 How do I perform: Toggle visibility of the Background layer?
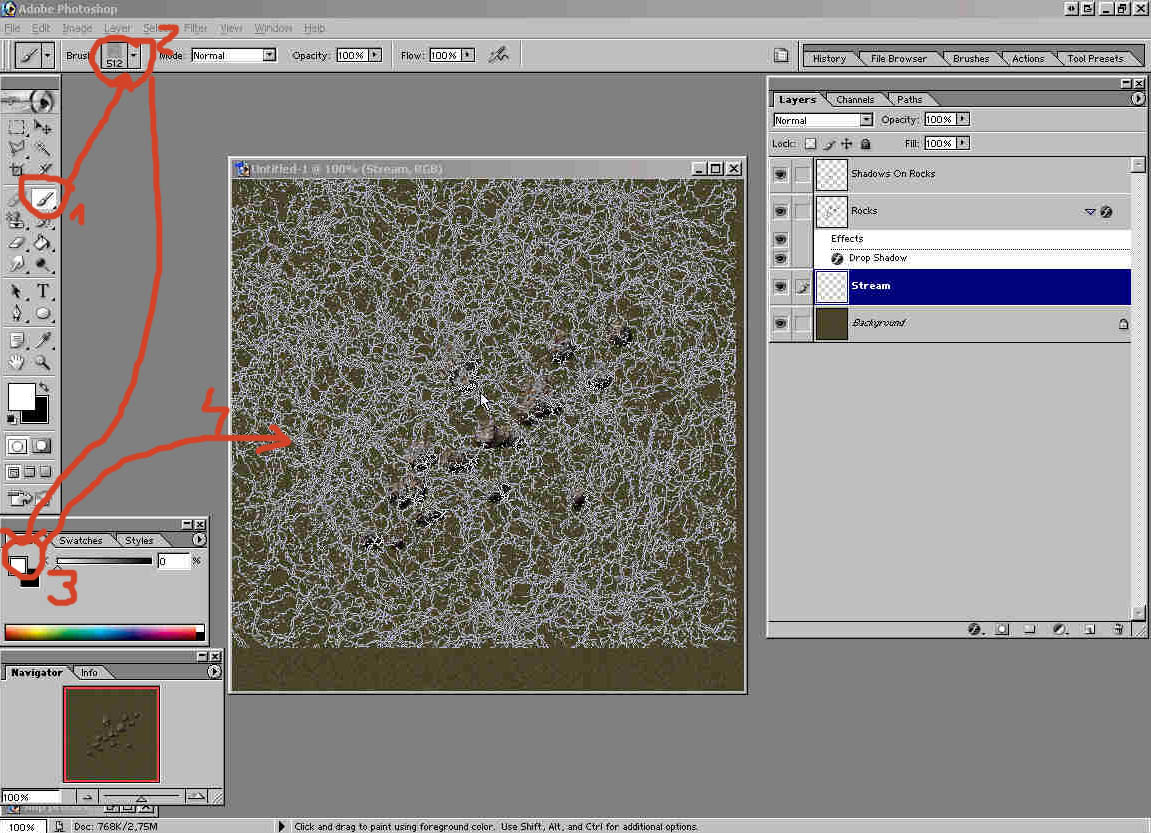pyautogui.click(x=780, y=323)
